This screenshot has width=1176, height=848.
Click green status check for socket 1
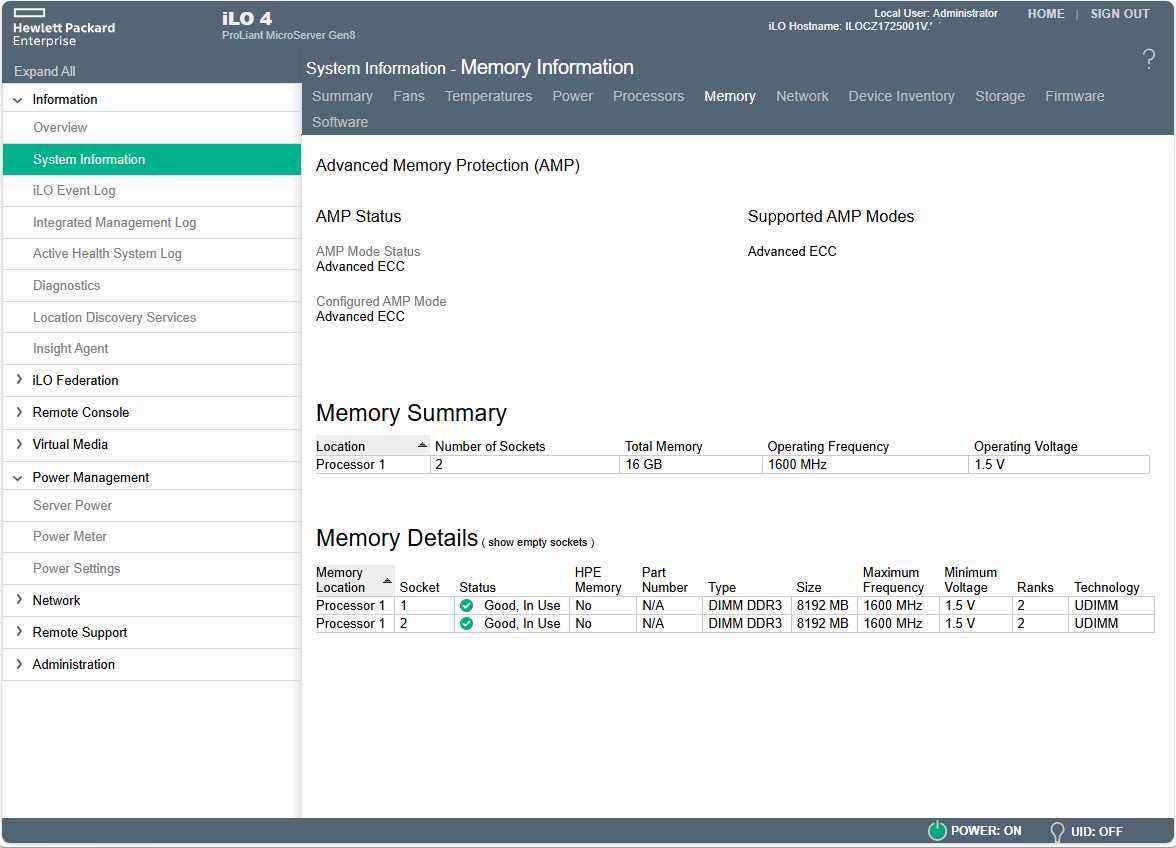click(x=466, y=605)
